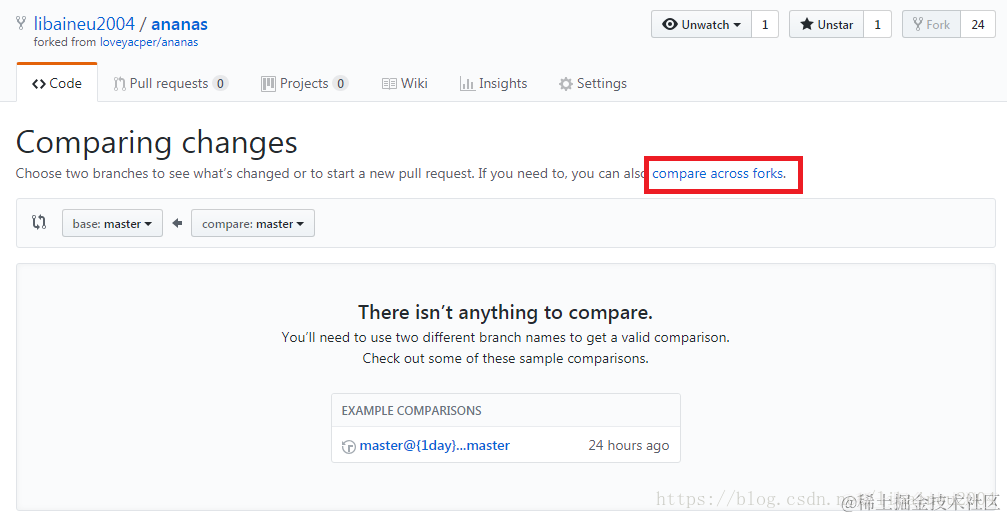Expand the base: master dropdown
The image size is (1007, 519).
tap(112, 224)
